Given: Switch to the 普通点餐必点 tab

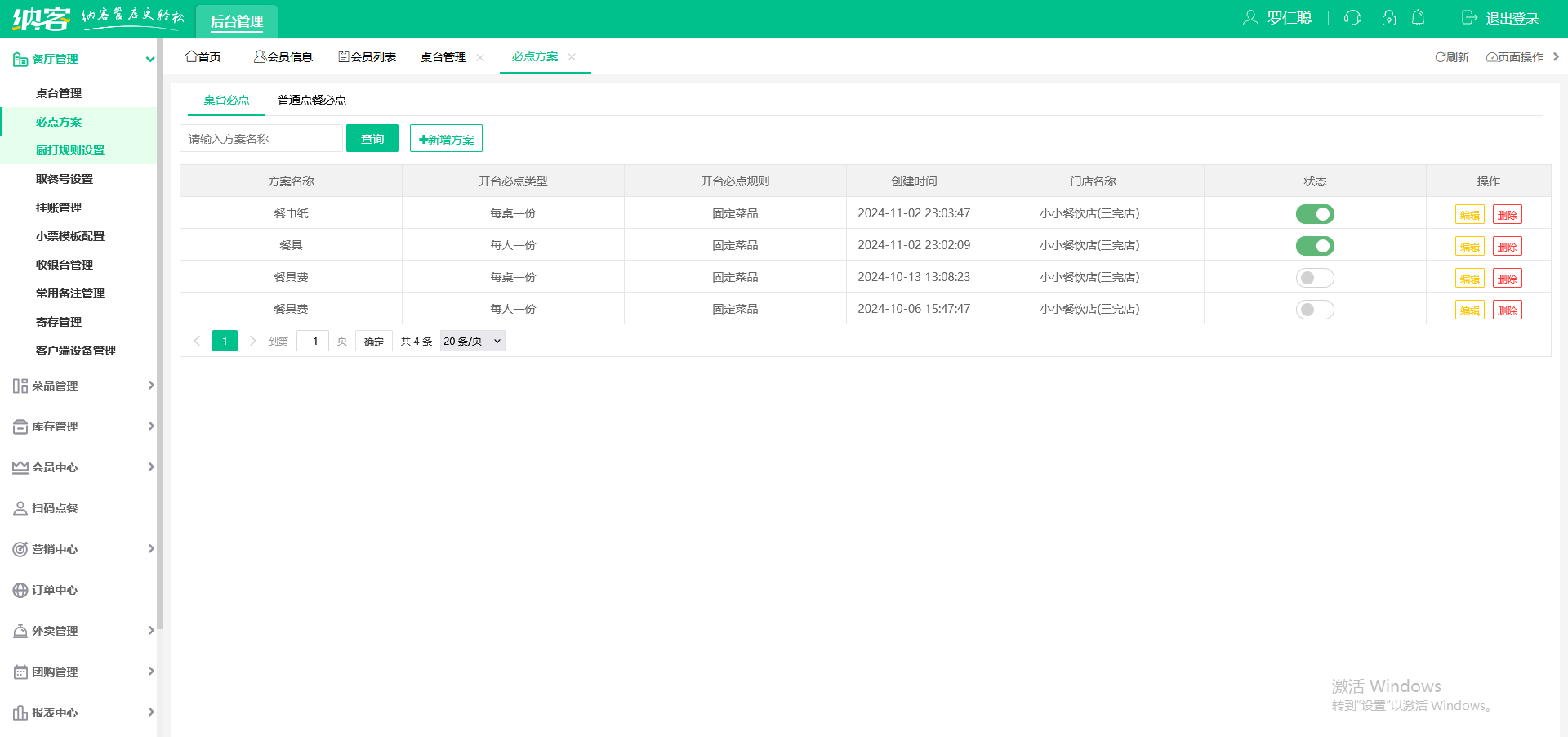Looking at the screenshot, I should tap(312, 100).
